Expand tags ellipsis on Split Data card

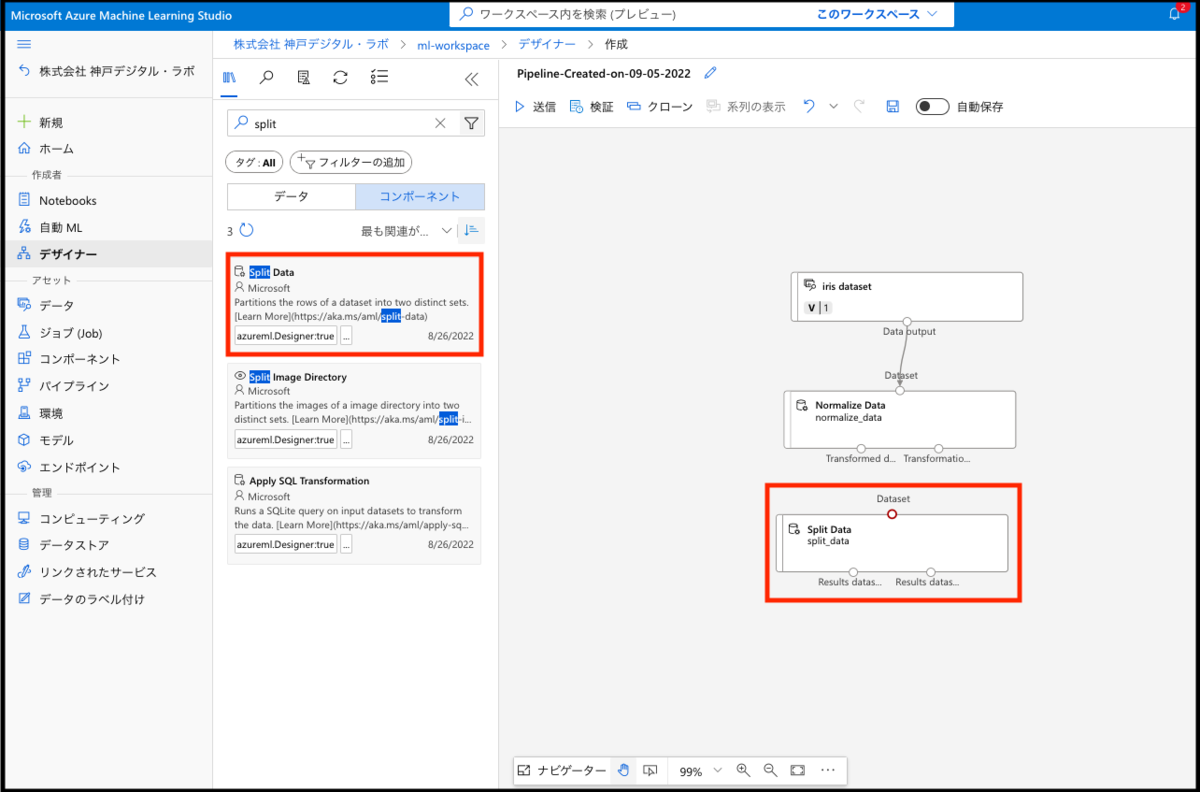[x=346, y=336]
